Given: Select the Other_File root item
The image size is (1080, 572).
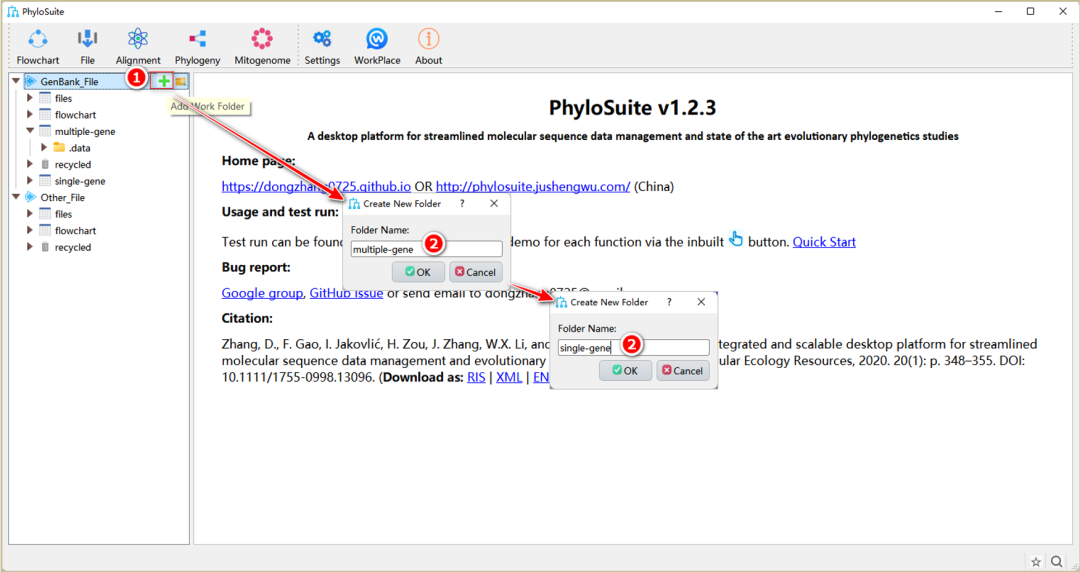Looking at the screenshot, I should click(x=62, y=197).
